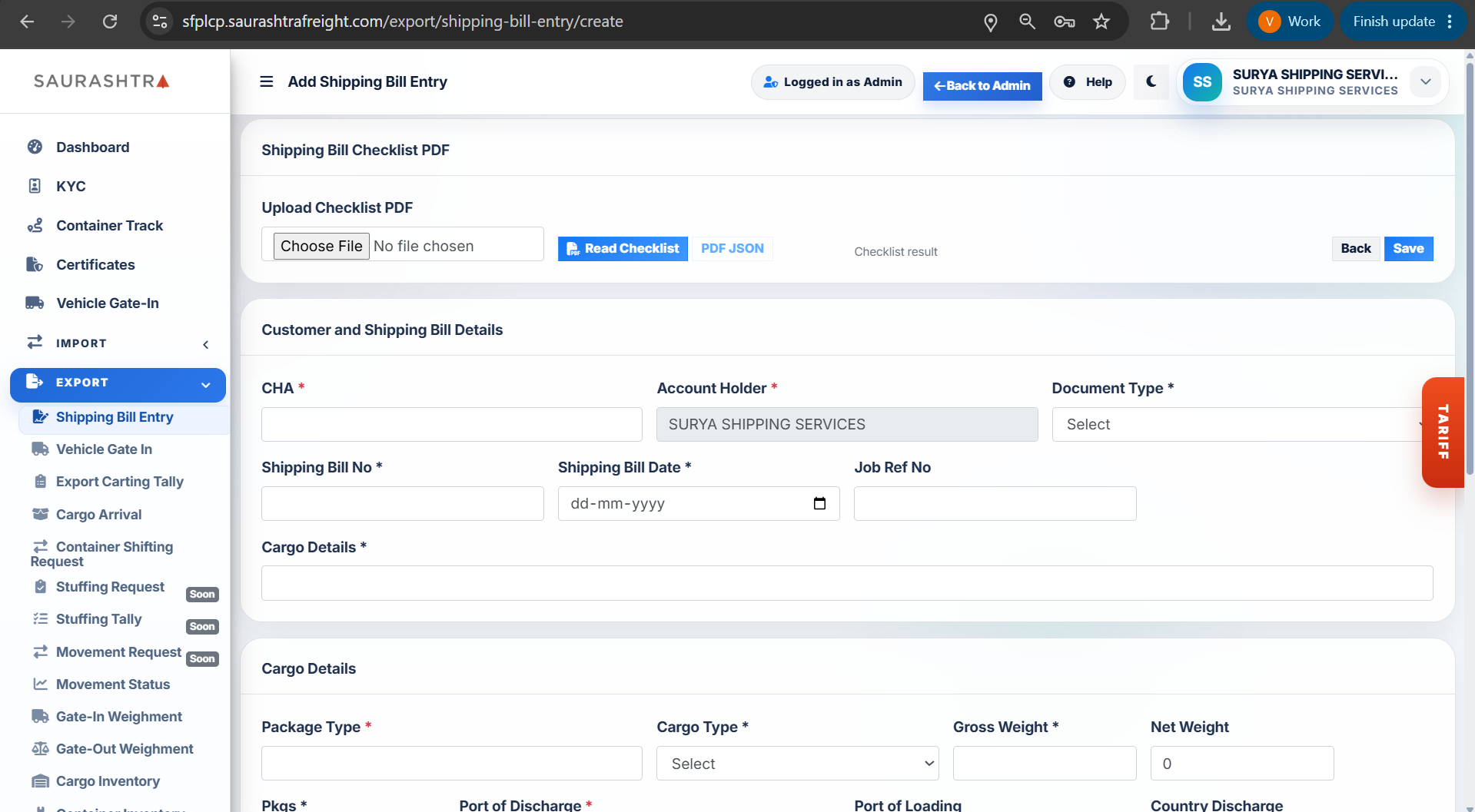
Task: Click Shipping Bill Date field
Action: 699,503
